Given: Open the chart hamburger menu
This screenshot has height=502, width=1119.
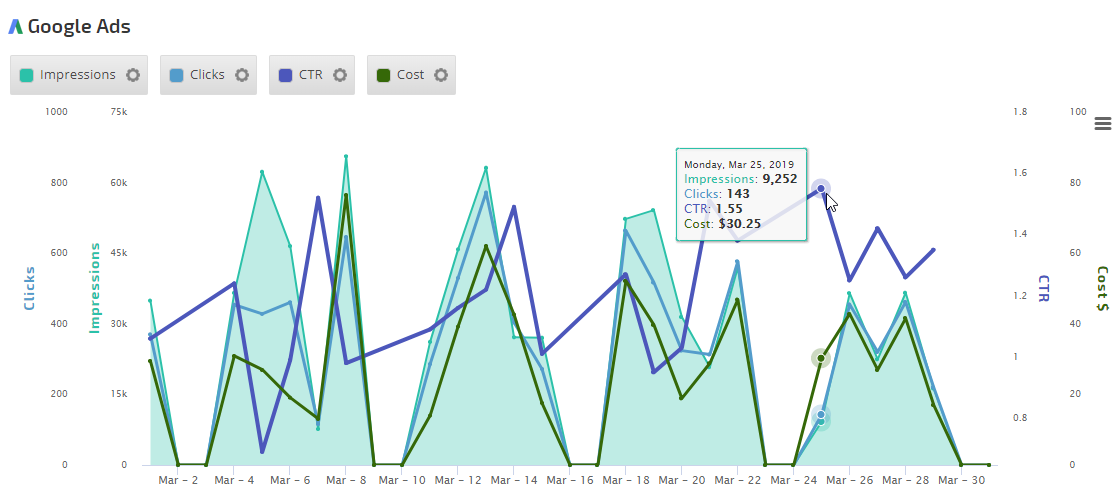Looking at the screenshot, I should (1103, 123).
